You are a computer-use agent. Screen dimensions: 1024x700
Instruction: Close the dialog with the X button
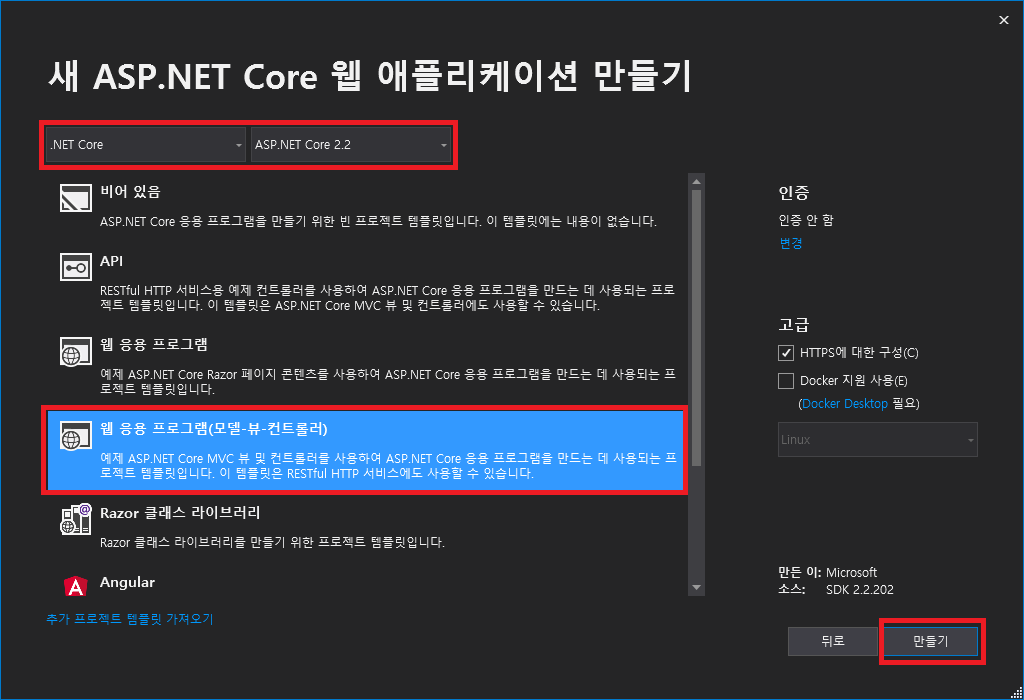coord(1004,20)
